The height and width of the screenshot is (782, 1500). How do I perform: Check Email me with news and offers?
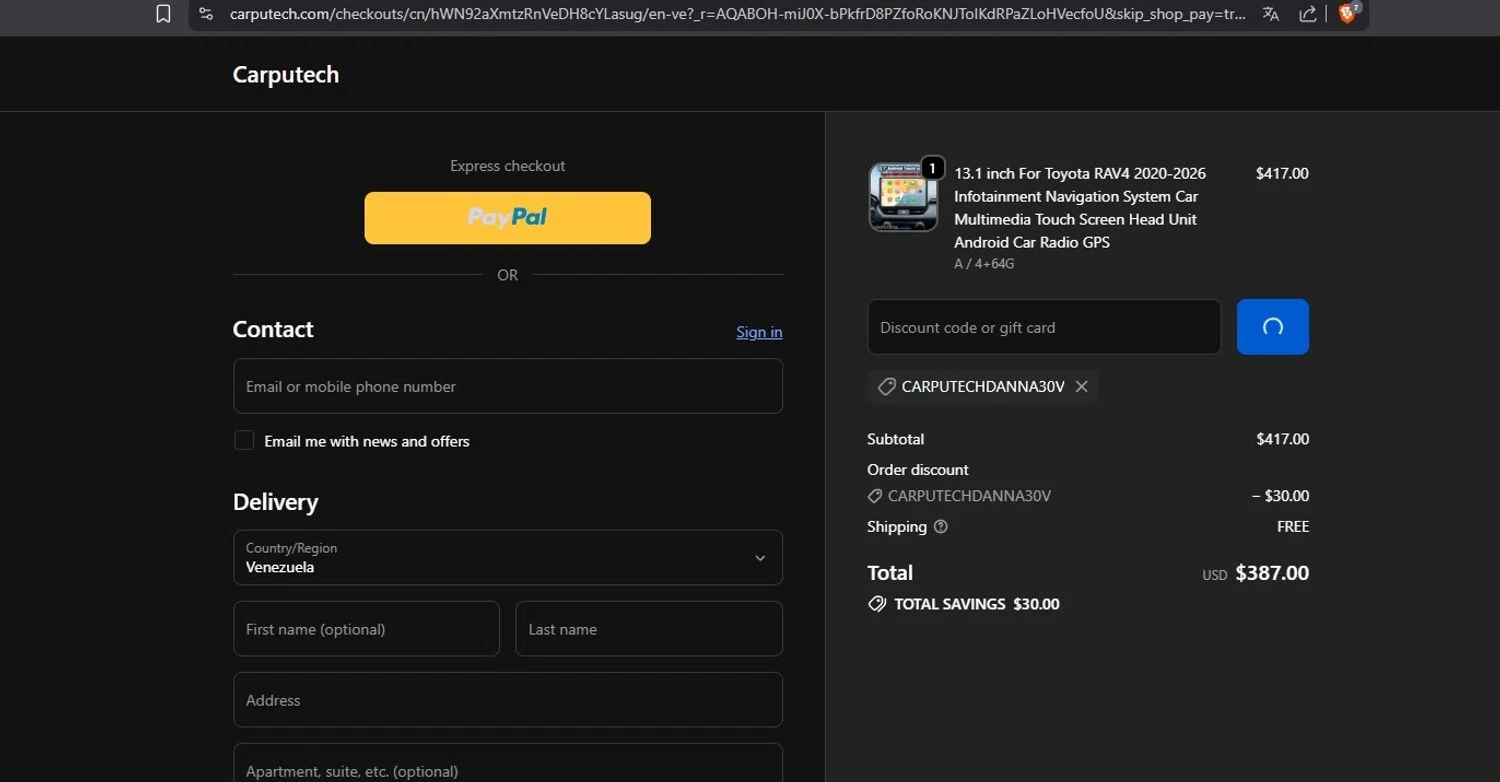[244, 440]
